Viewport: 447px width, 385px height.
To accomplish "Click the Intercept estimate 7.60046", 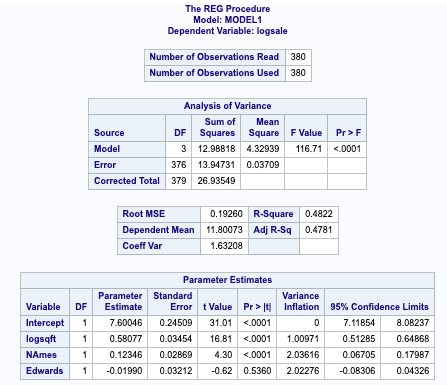I will tap(126, 323).
